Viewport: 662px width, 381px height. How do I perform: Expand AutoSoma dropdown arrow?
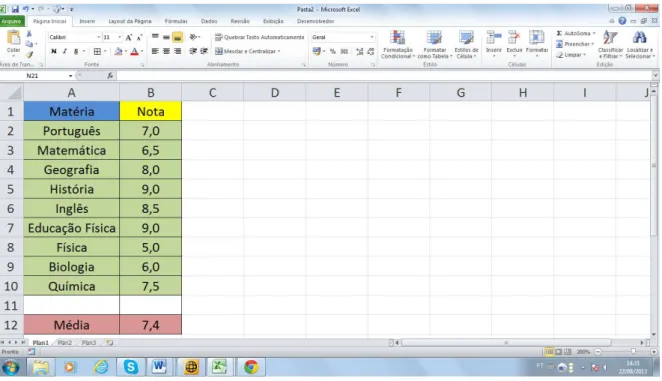tap(594, 33)
